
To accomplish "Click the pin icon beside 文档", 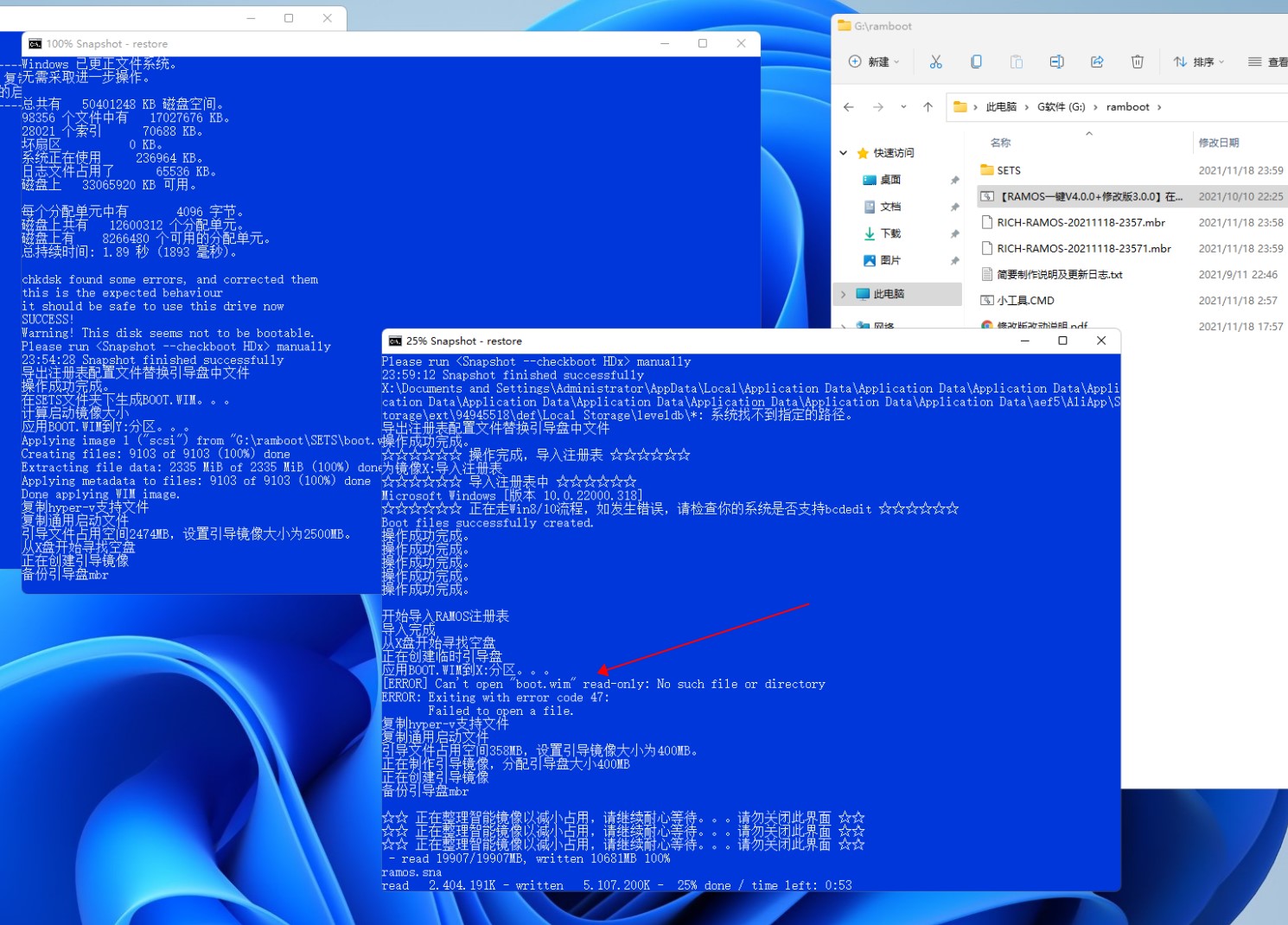I will tap(954, 207).
